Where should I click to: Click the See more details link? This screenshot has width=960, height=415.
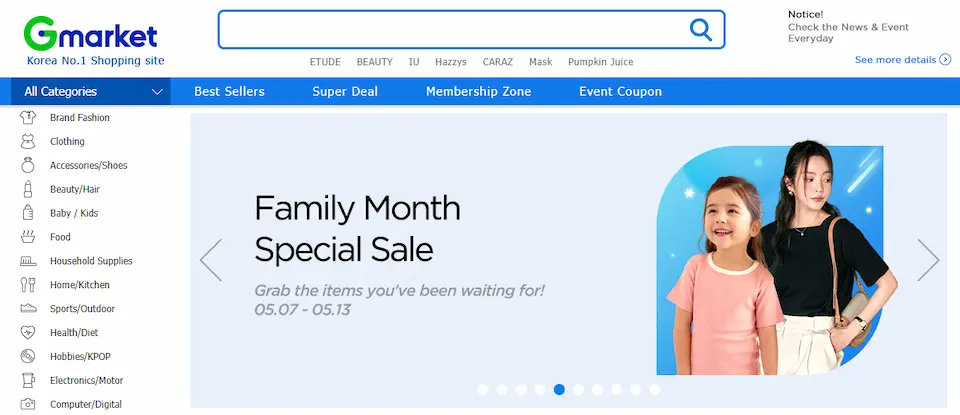click(902, 60)
